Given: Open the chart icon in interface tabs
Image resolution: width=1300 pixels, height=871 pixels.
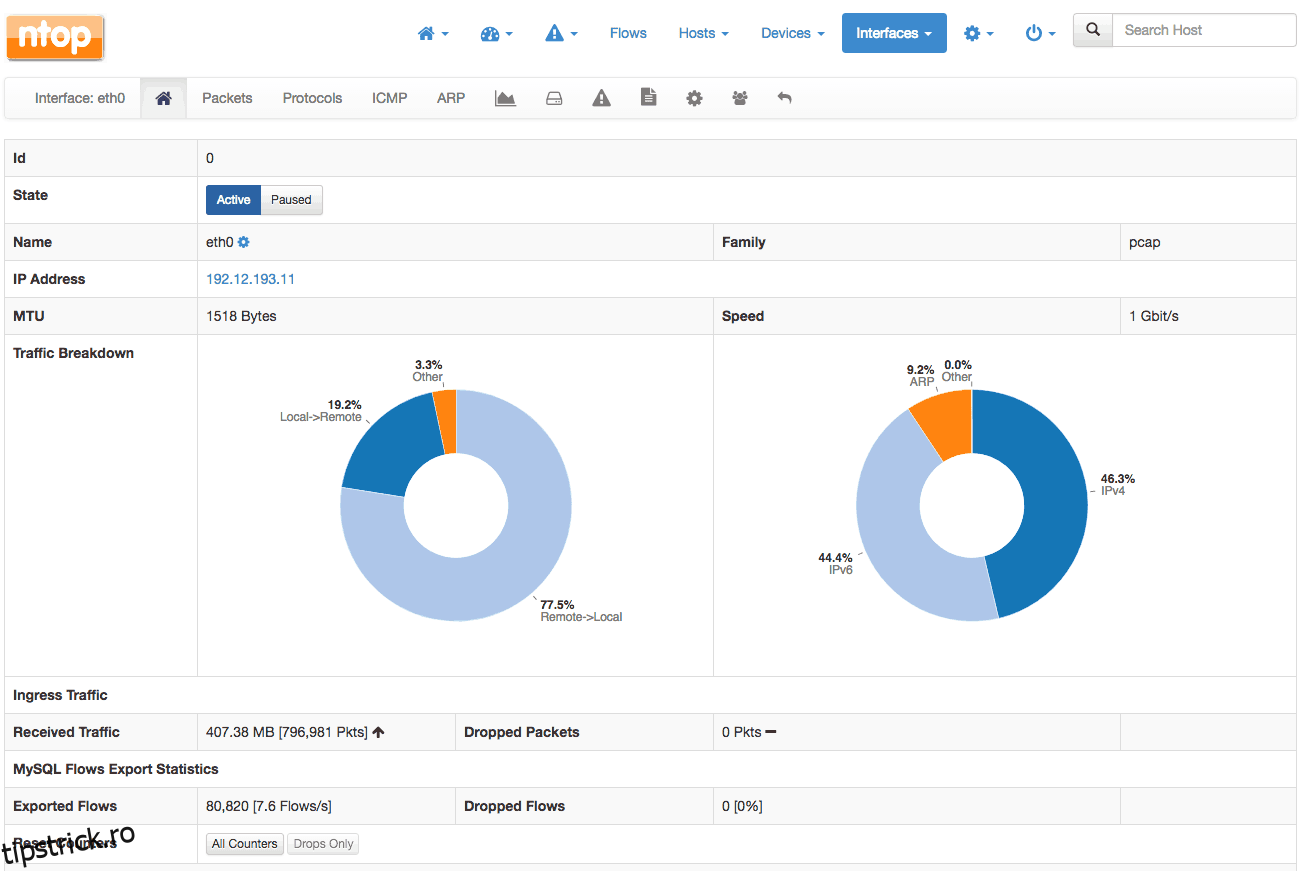Looking at the screenshot, I should click(505, 98).
